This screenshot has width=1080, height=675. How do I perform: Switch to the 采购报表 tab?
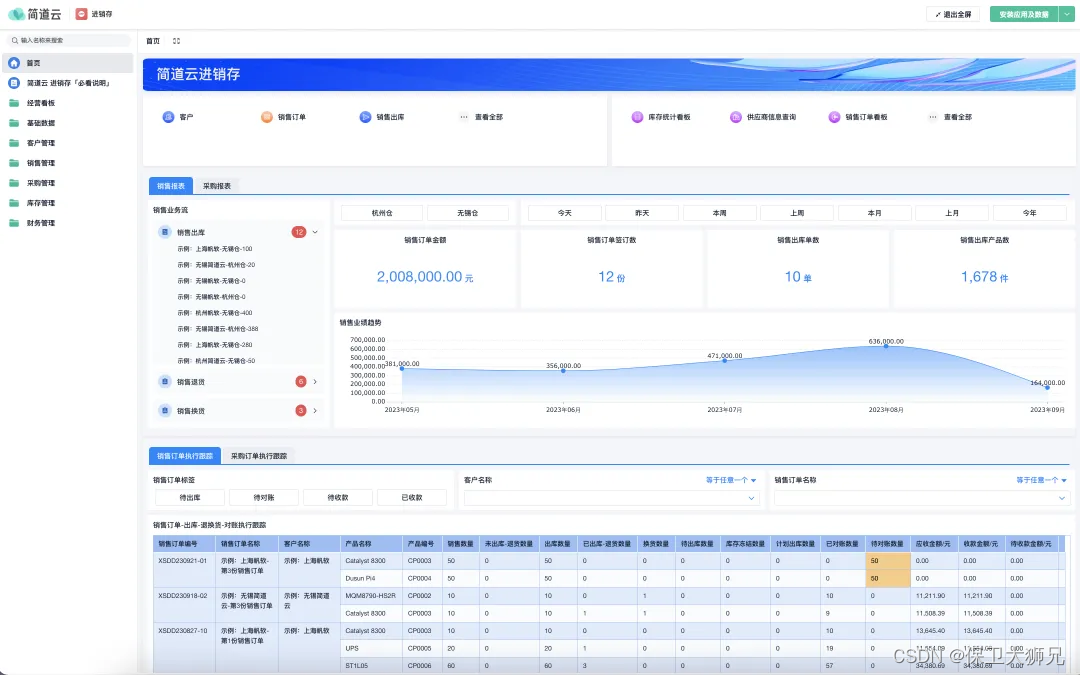(217, 186)
